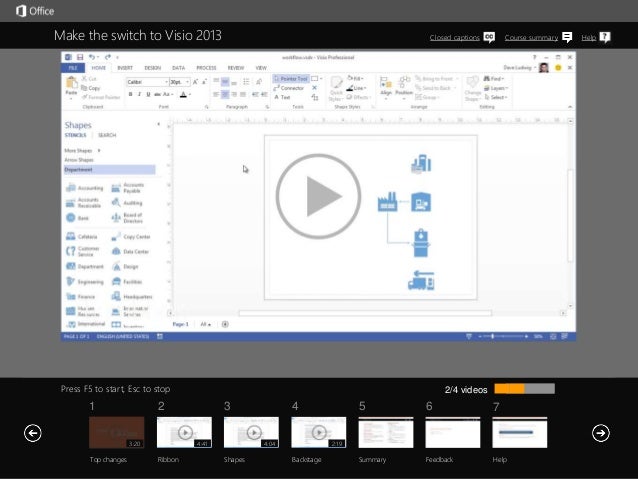Image resolution: width=638 pixels, height=479 pixels.
Task: Click the Undo icon
Action: tap(92, 57)
